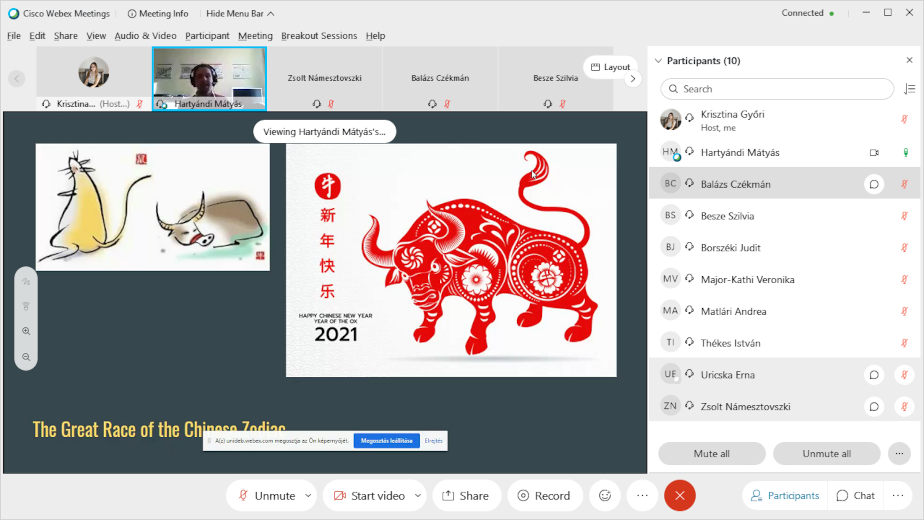Open the Breakout Sessions menu
This screenshot has width=924, height=520.
(319, 36)
